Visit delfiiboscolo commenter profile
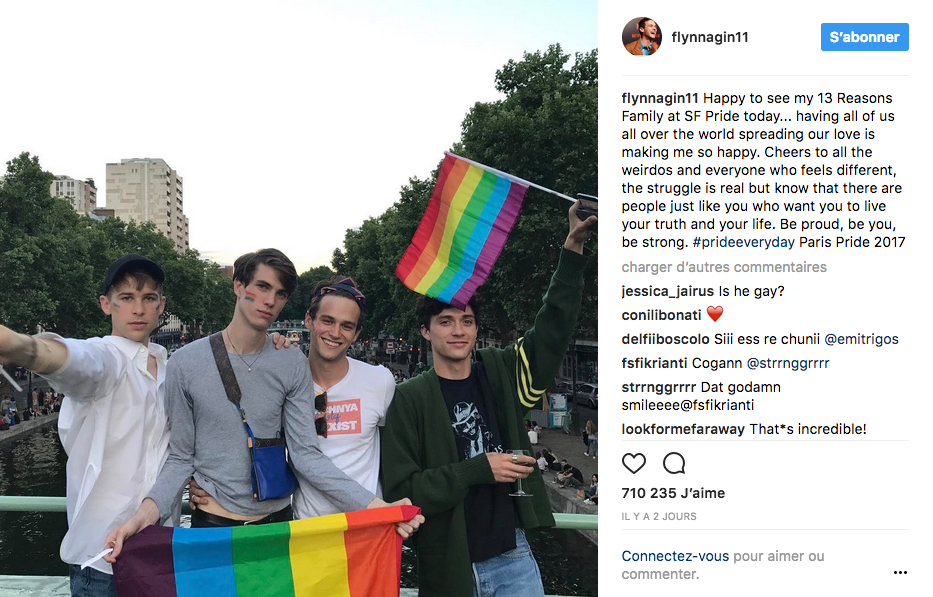The height and width of the screenshot is (597, 933). tap(665, 339)
